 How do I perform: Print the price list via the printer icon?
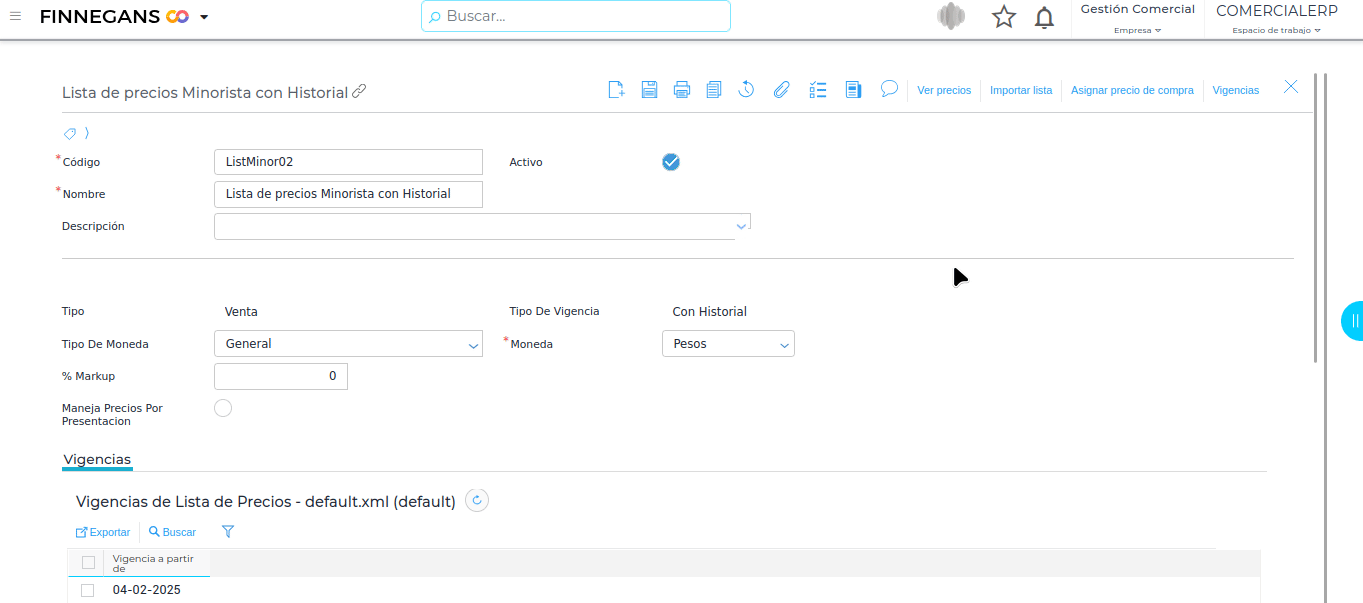[x=682, y=90]
